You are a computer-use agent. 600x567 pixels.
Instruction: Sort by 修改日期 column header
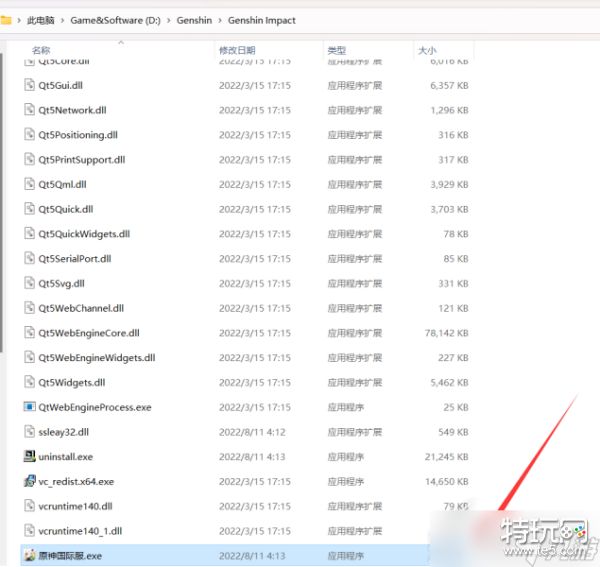point(237,50)
